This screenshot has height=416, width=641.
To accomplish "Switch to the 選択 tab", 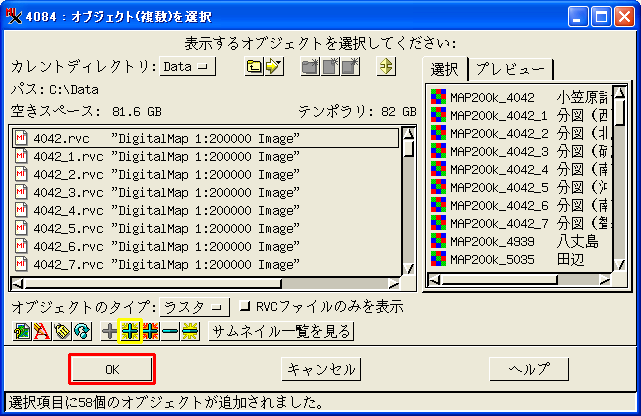I will tap(444, 68).
